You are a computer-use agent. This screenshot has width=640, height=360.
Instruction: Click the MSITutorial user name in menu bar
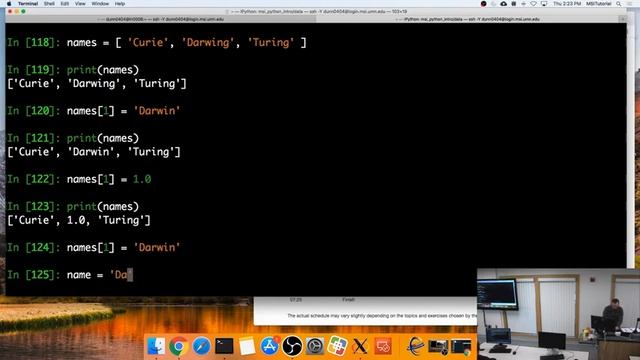click(x=598, y=4)
